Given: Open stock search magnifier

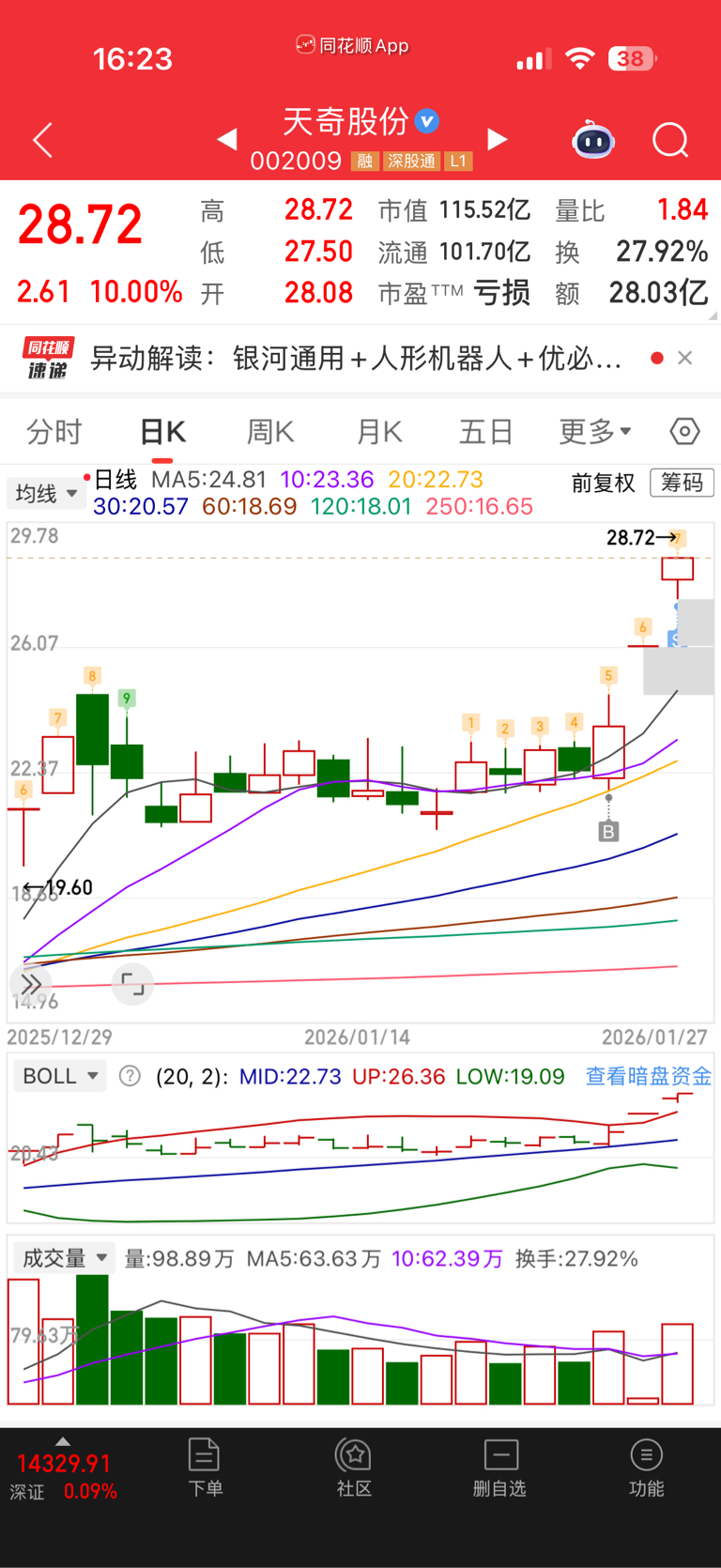Looking at the screenshot, I should tap(670, 141).
